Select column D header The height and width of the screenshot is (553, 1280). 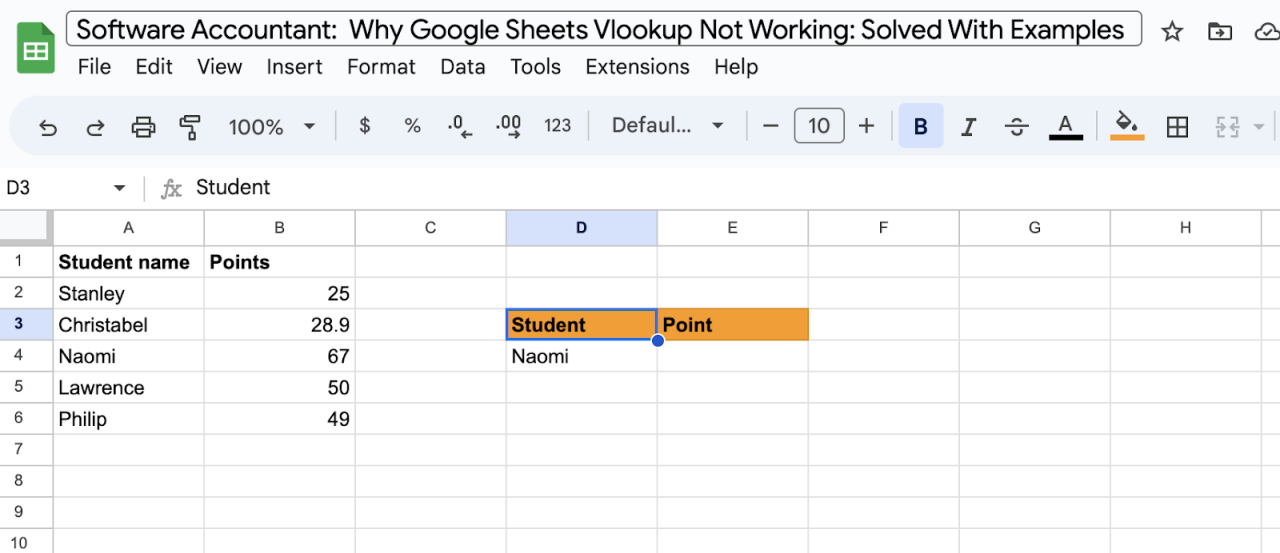tap(582, 228)
